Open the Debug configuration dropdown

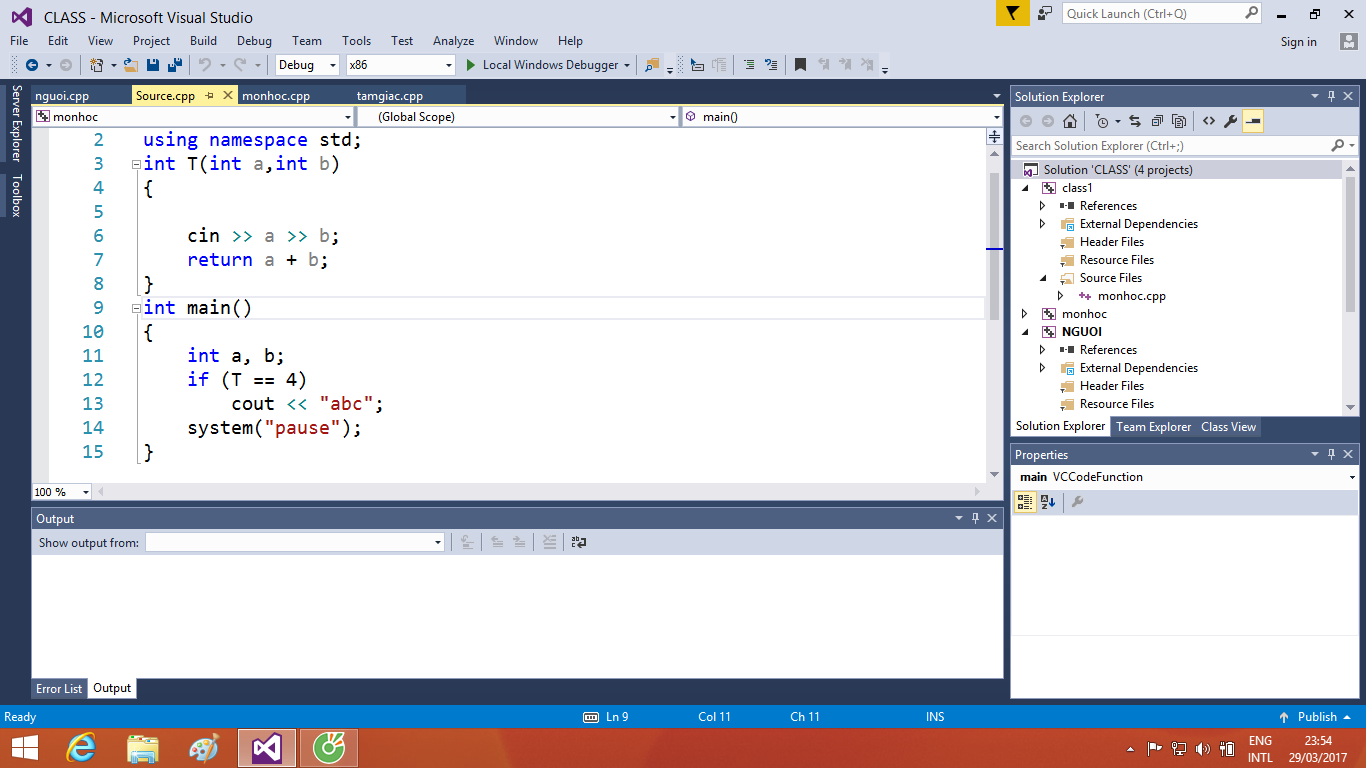click(307, 65)
